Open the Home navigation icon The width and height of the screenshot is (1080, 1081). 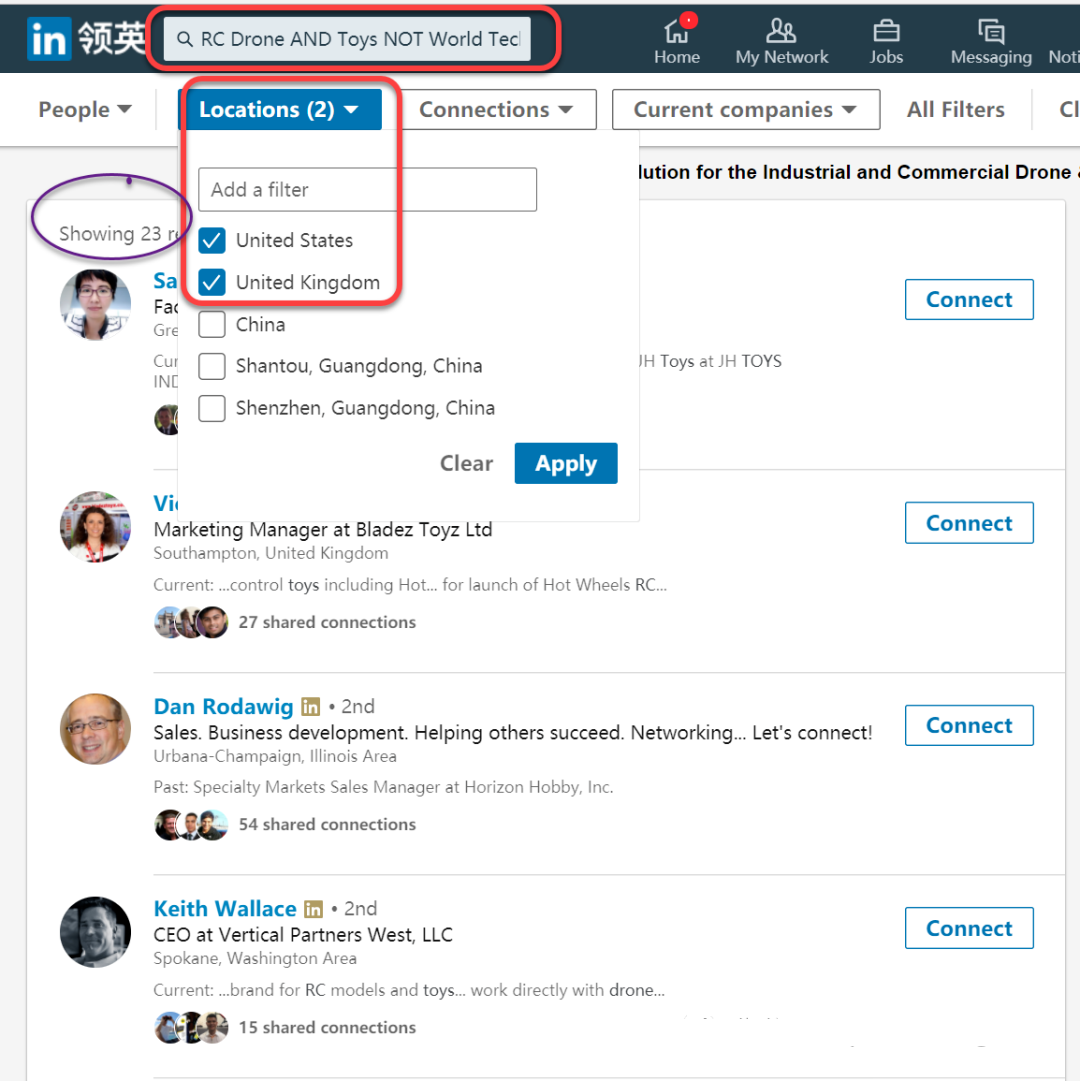[677, 32]
